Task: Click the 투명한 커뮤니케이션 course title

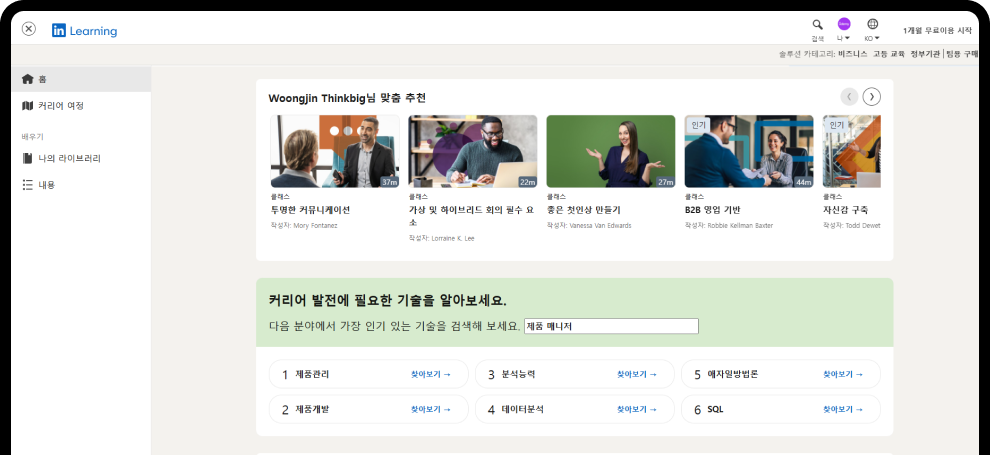Action: [x=310, y=210]
